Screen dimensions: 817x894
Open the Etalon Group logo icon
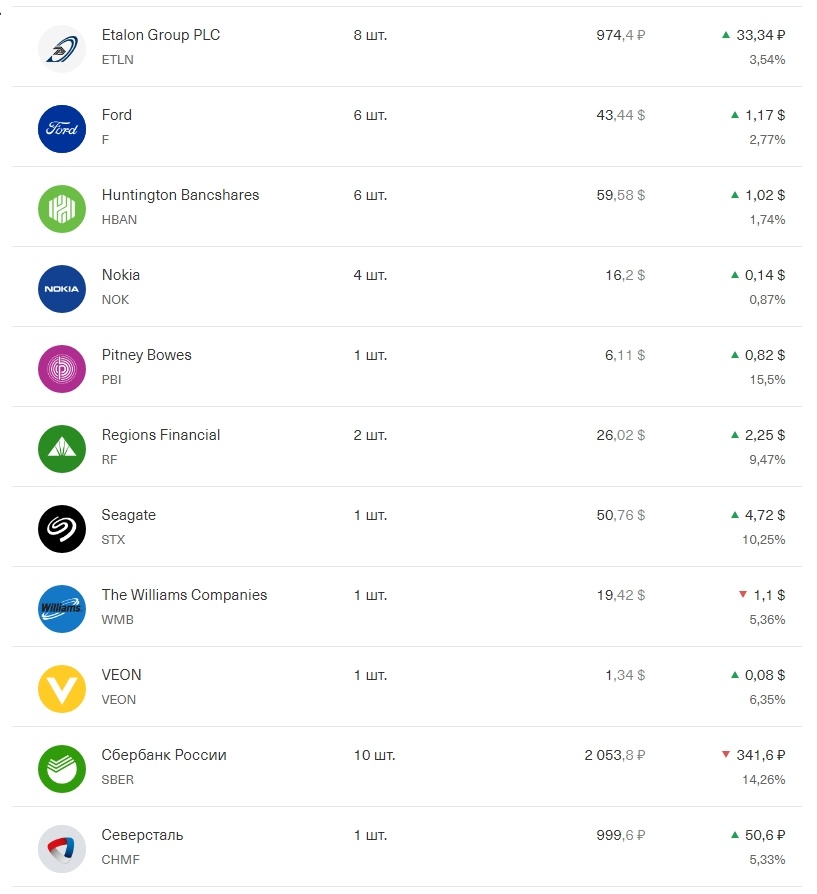pyautogui.click(x=62, y=49)
